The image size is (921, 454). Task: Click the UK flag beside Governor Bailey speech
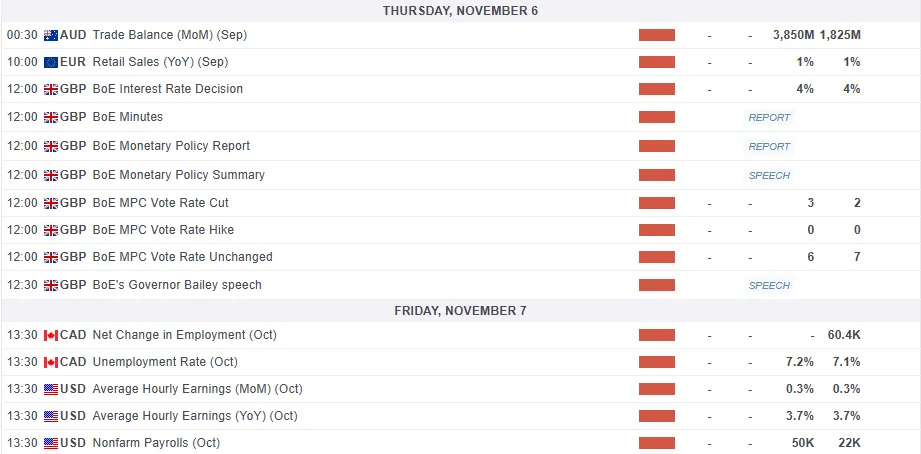tap(51, 285)
